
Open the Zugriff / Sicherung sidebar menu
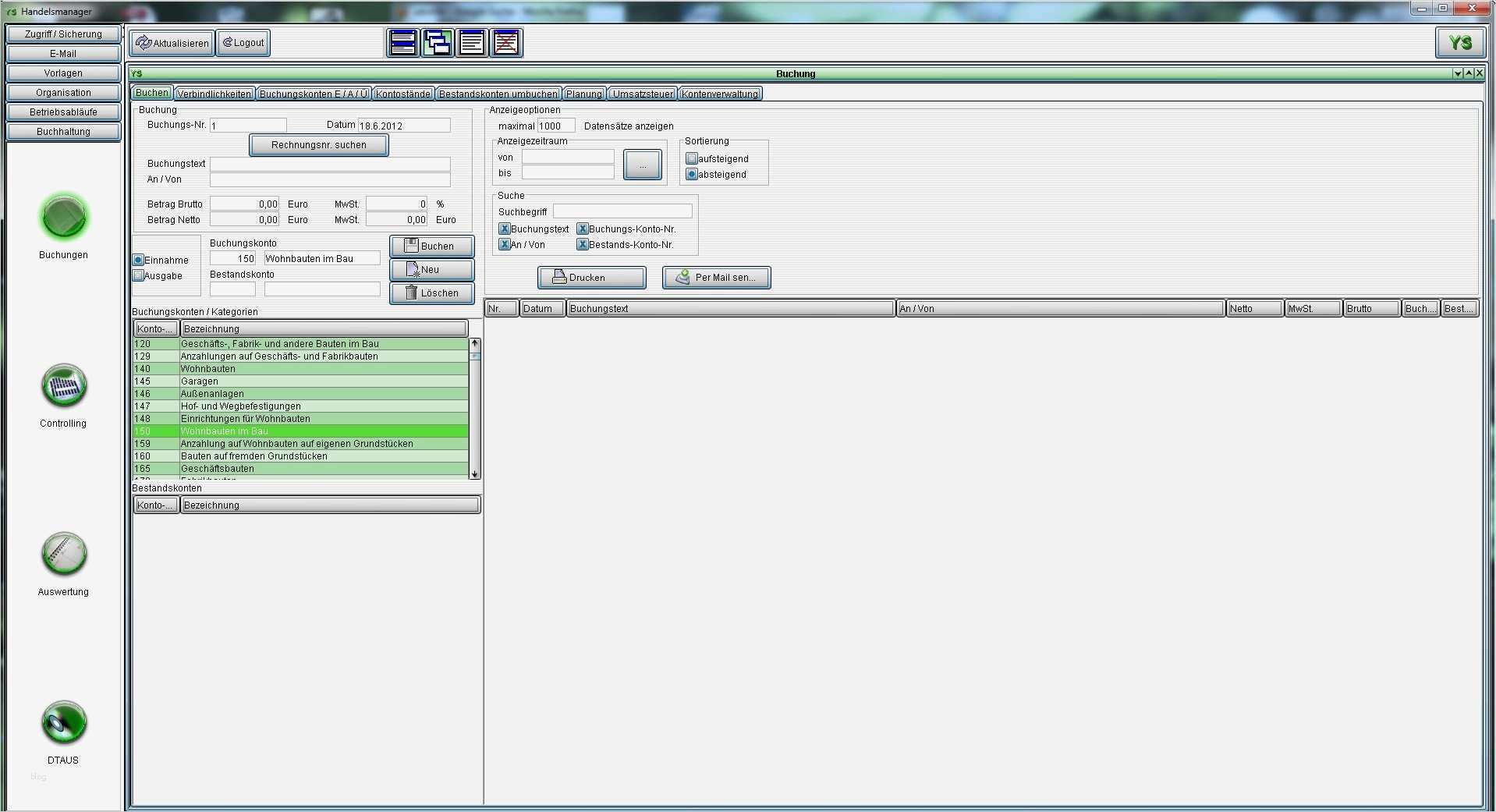click(63, 34)
